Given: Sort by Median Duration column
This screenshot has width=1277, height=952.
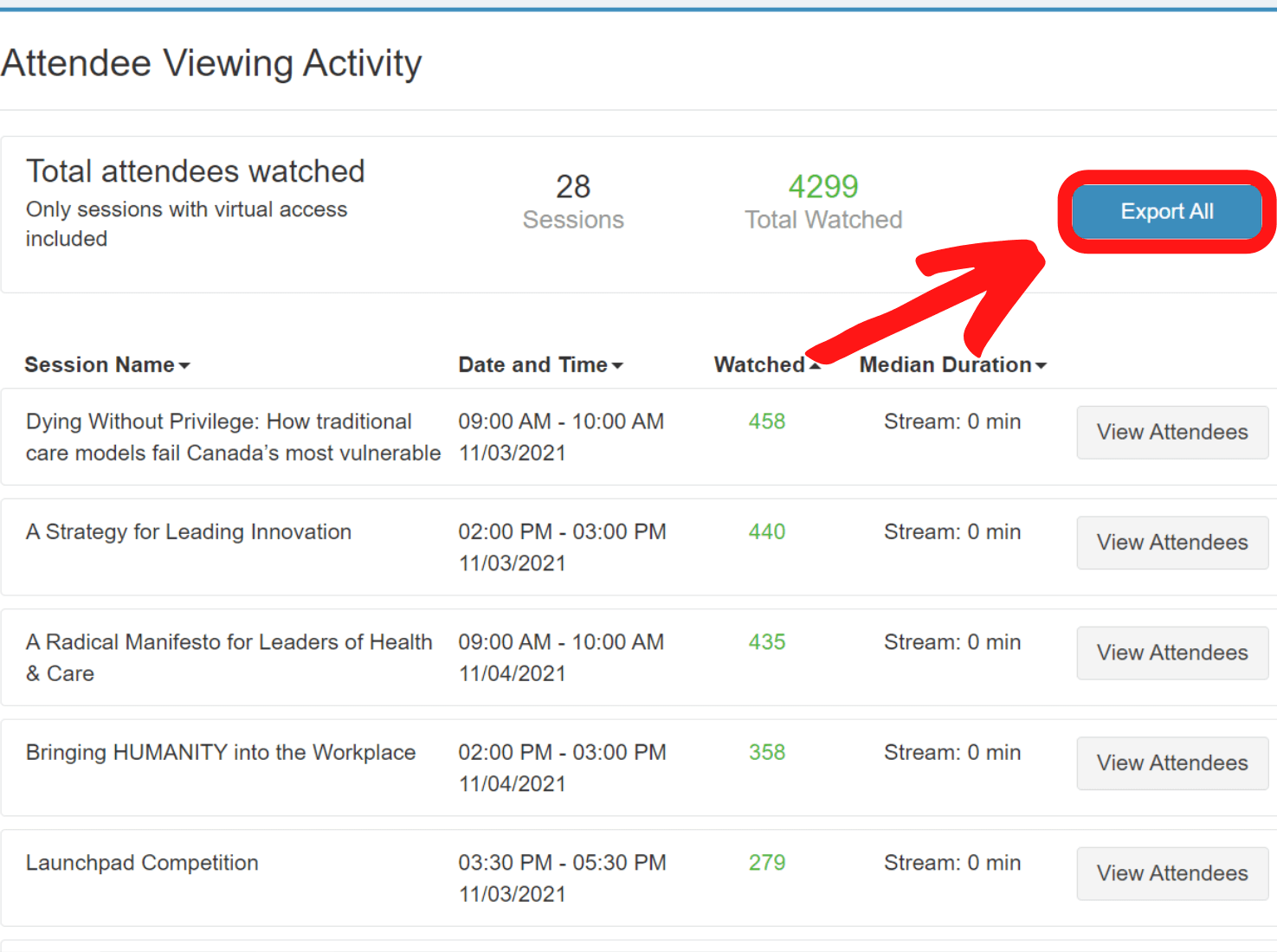Looking at the screenshot, I should (951, 365).
